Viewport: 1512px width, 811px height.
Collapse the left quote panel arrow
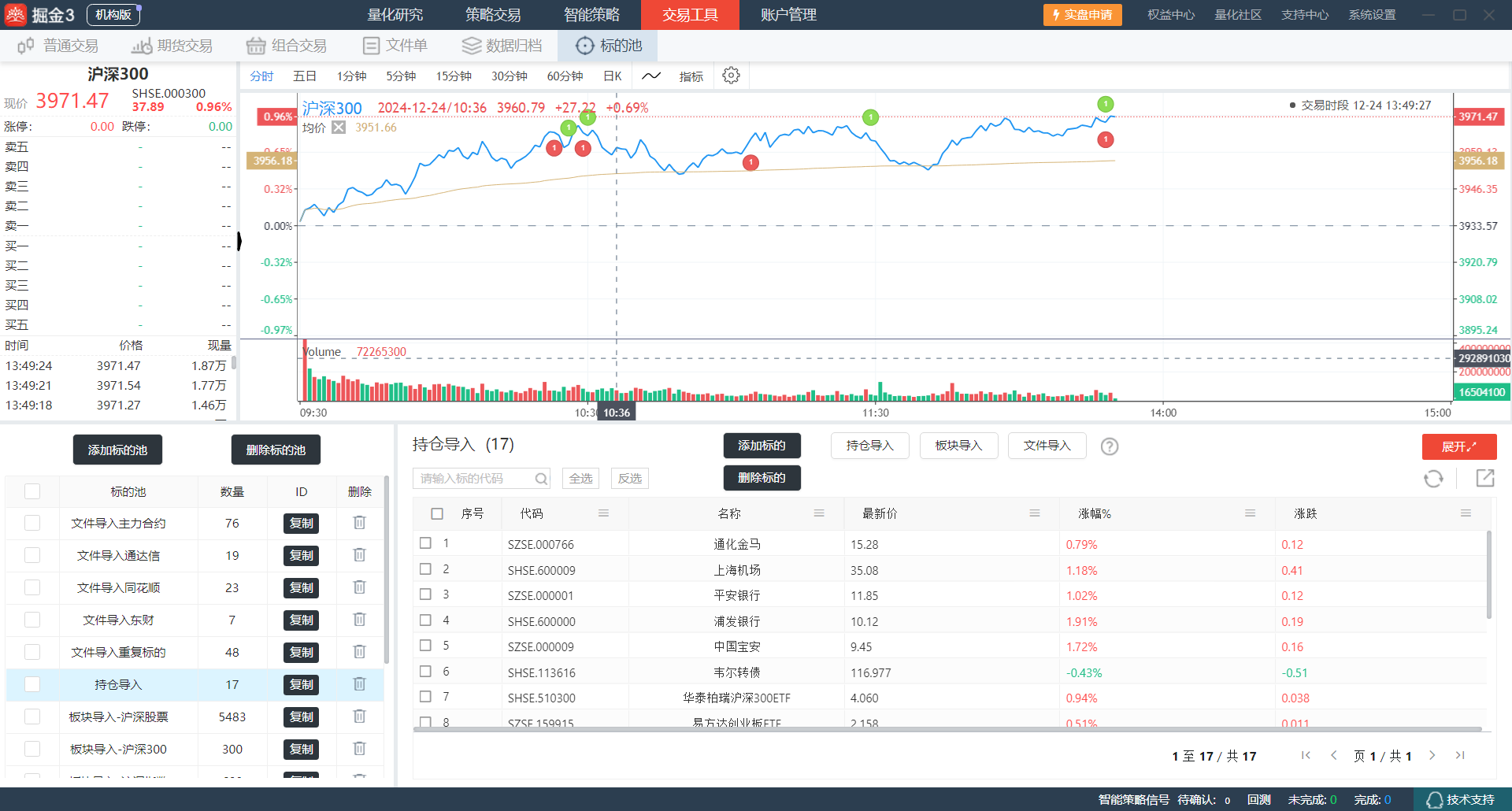click(239, 240)
